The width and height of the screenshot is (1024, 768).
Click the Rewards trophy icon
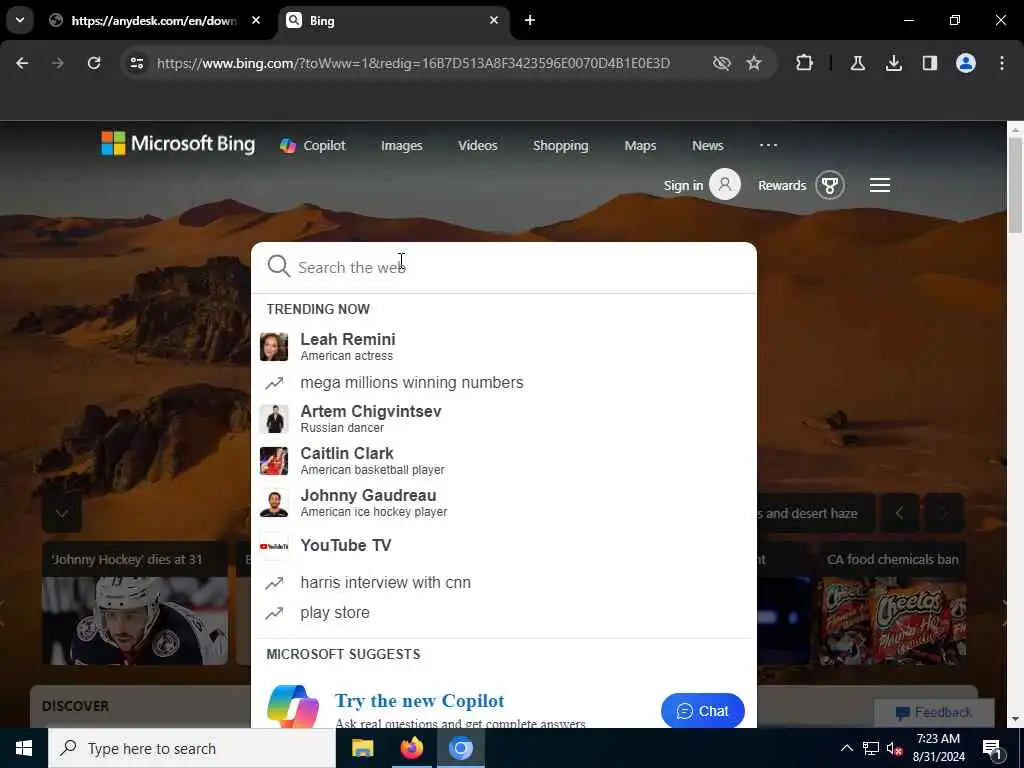(830, 185)
